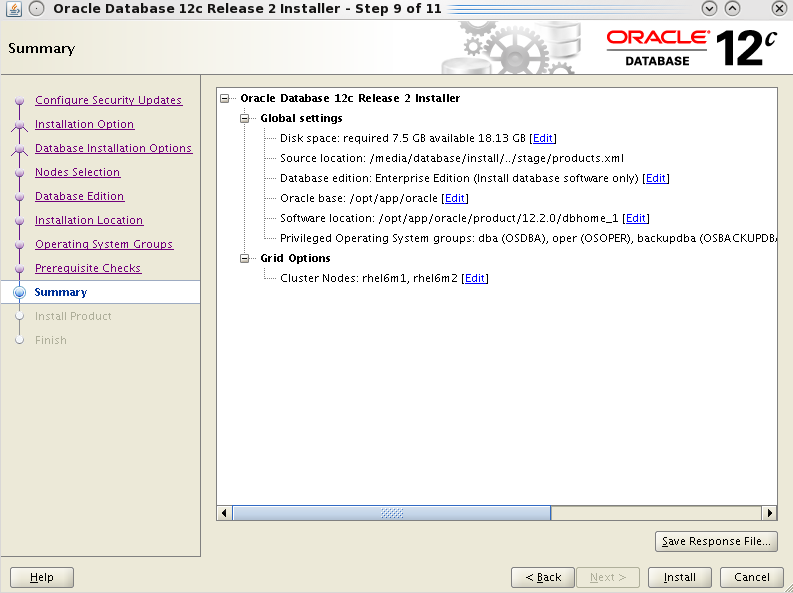The width and height of the screenshot is (793, 593).
Task: Click the scrollbar right arrow
Action: (x=769, y=513)
